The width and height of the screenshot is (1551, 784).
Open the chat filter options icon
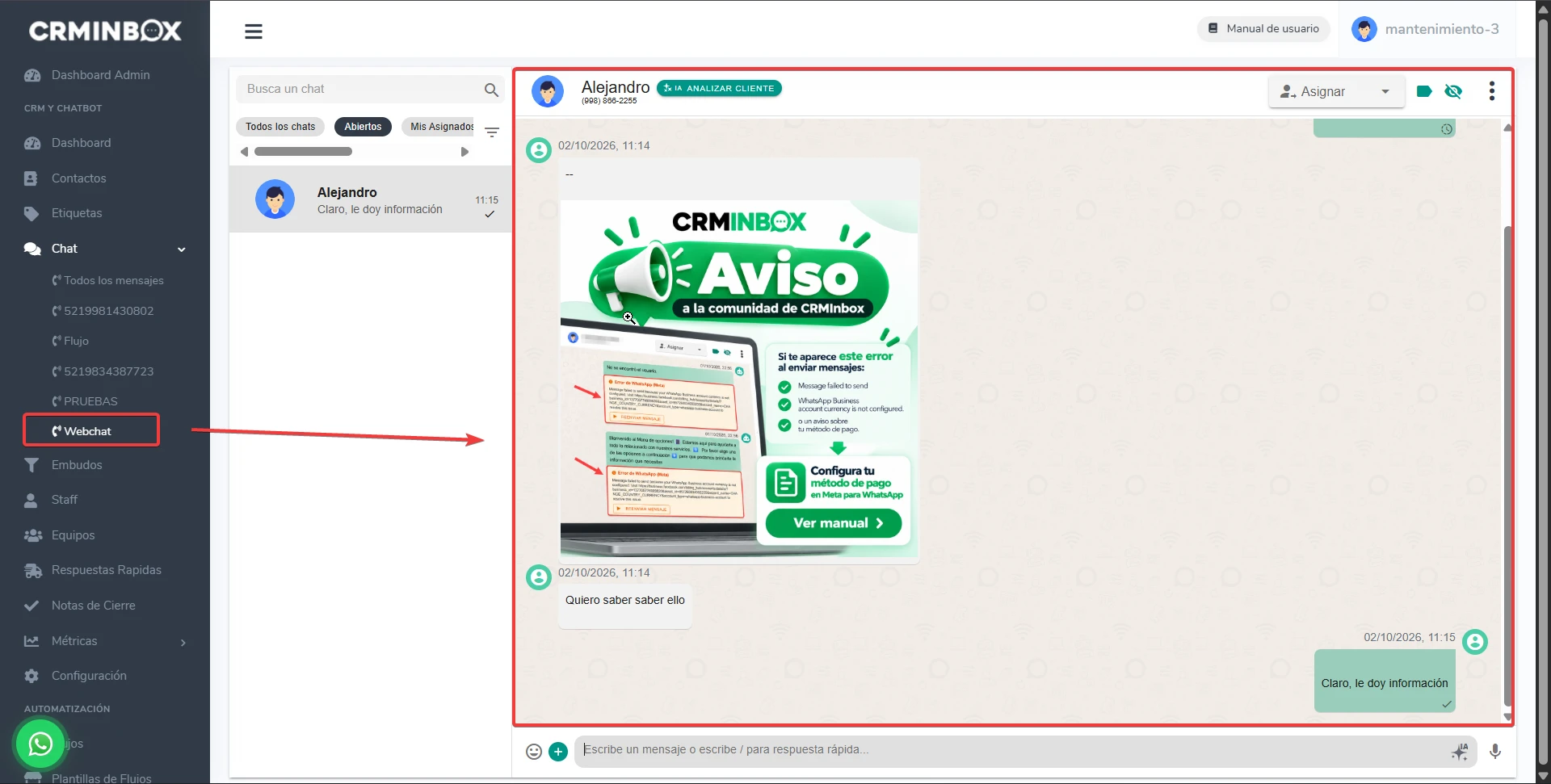492,132
